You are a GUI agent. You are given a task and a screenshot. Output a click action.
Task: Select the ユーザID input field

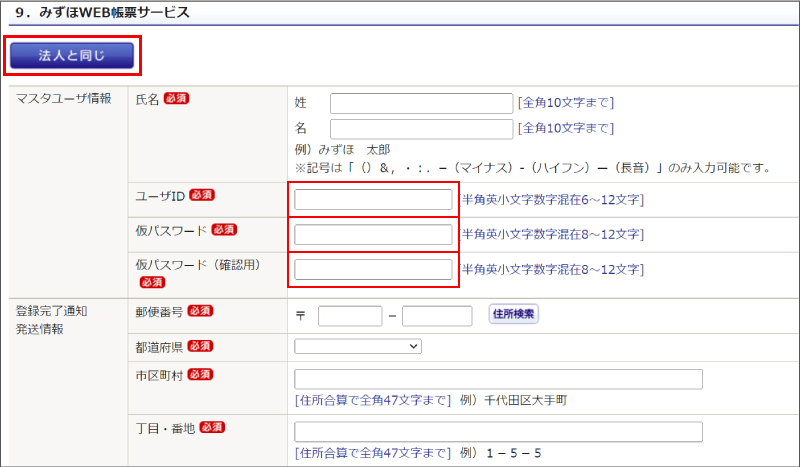point(373,200)
